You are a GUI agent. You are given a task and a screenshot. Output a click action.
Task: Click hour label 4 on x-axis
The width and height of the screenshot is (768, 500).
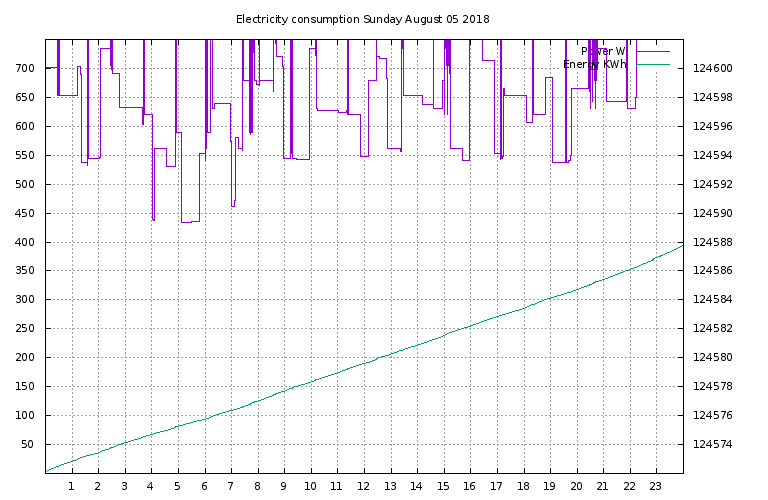(151, 486)
